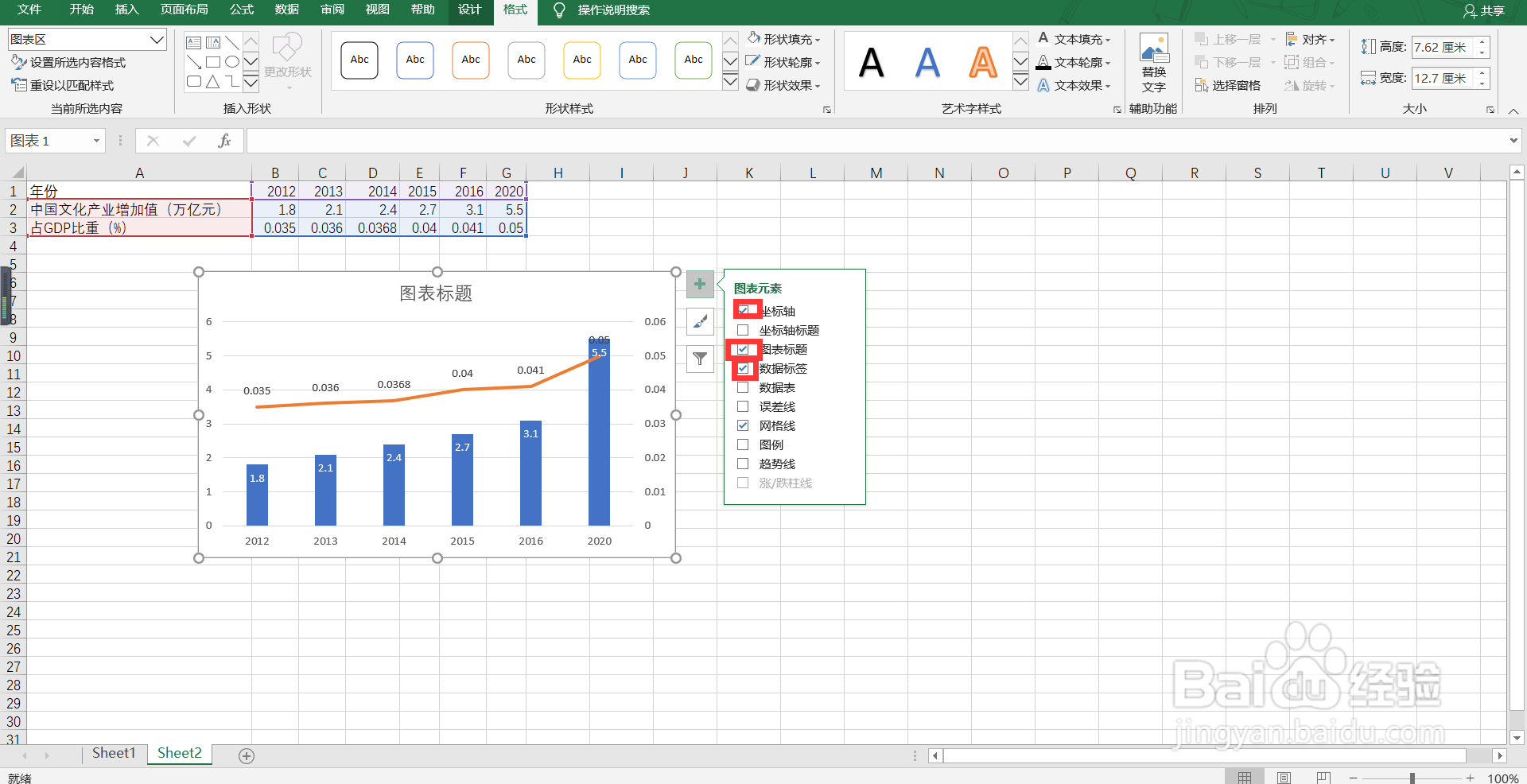This screenshot has height=784, width=1527.
Task: Open the Size group dialog launcher
Action: (1490, 110)
